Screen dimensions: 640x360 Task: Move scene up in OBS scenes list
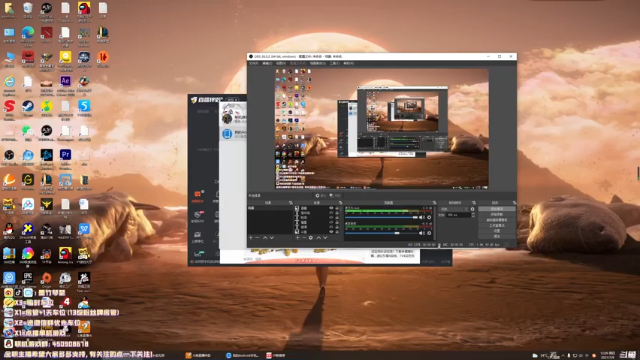point(265,238)
